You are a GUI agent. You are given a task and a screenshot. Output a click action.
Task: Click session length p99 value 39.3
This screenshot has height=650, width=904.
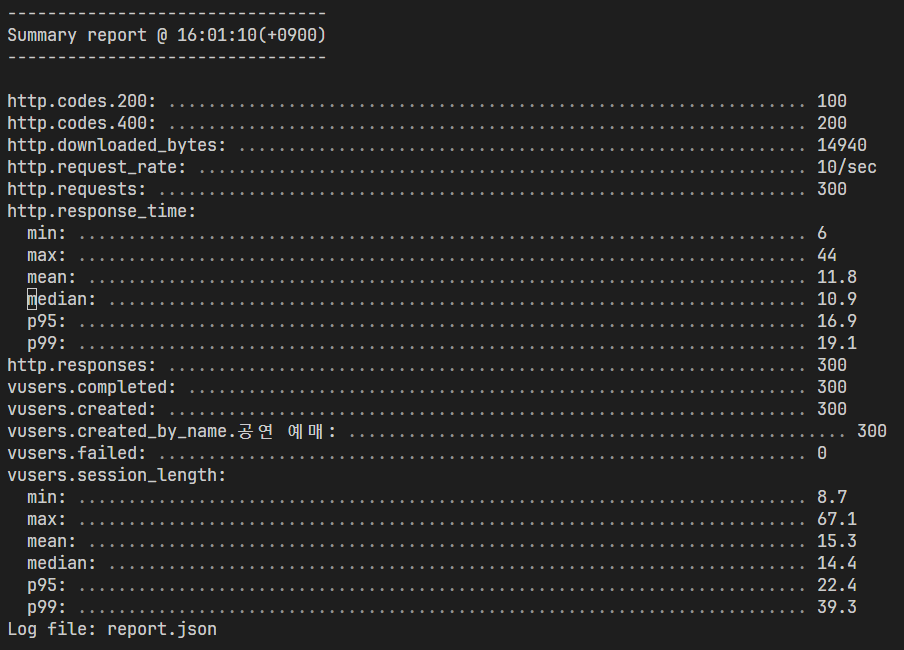[x=837, y=607]
